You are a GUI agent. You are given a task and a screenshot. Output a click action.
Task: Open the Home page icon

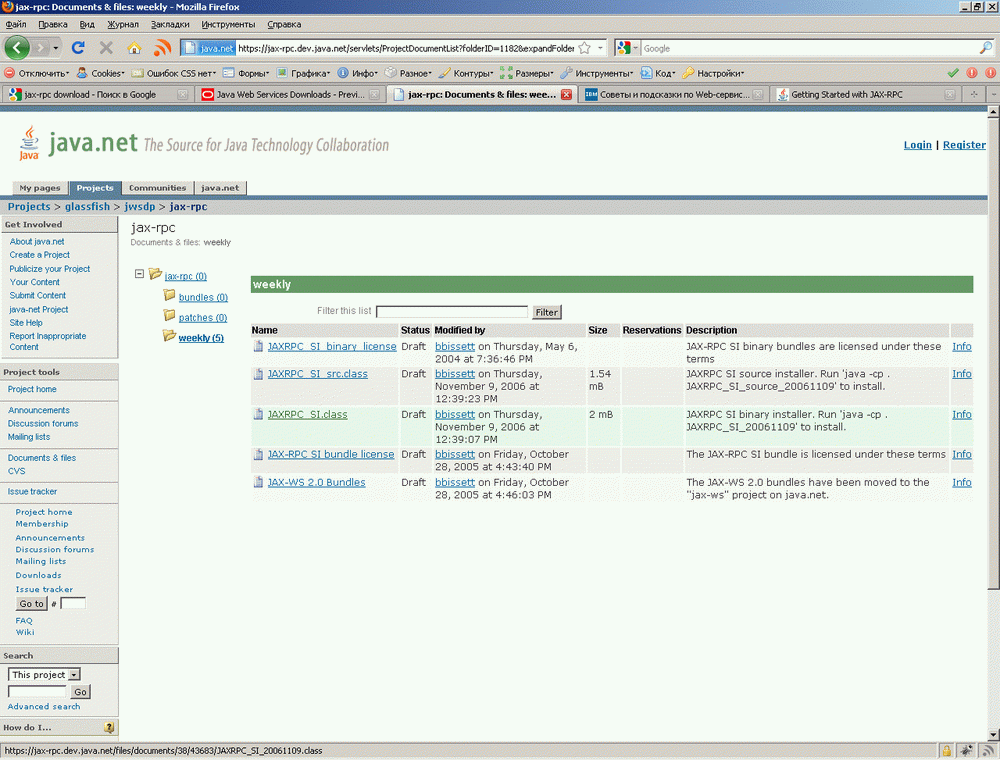click(134, 48)
